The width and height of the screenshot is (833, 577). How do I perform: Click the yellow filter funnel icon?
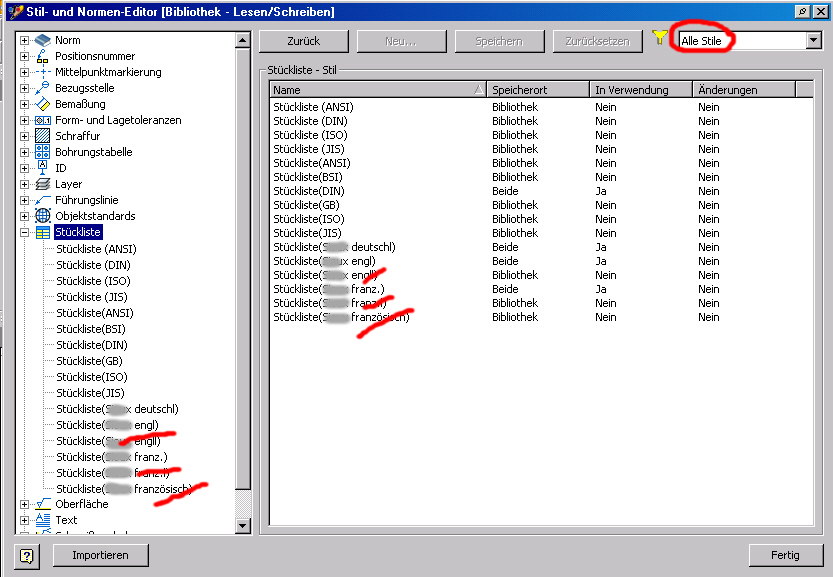click(x=659, y=37)
